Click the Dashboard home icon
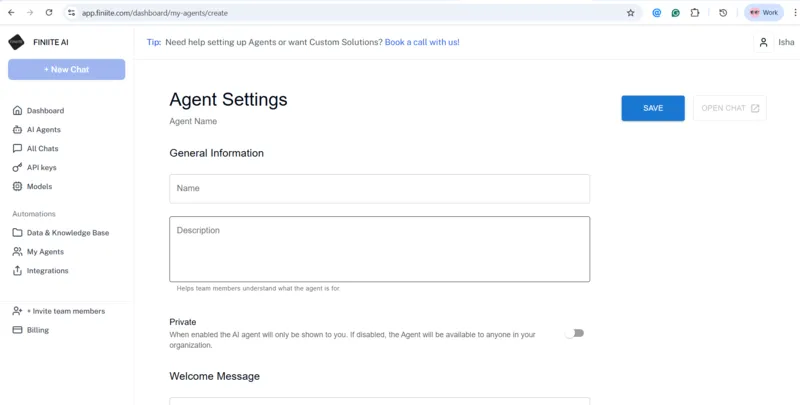The image size is (800, 405). [x=17, y=111]
